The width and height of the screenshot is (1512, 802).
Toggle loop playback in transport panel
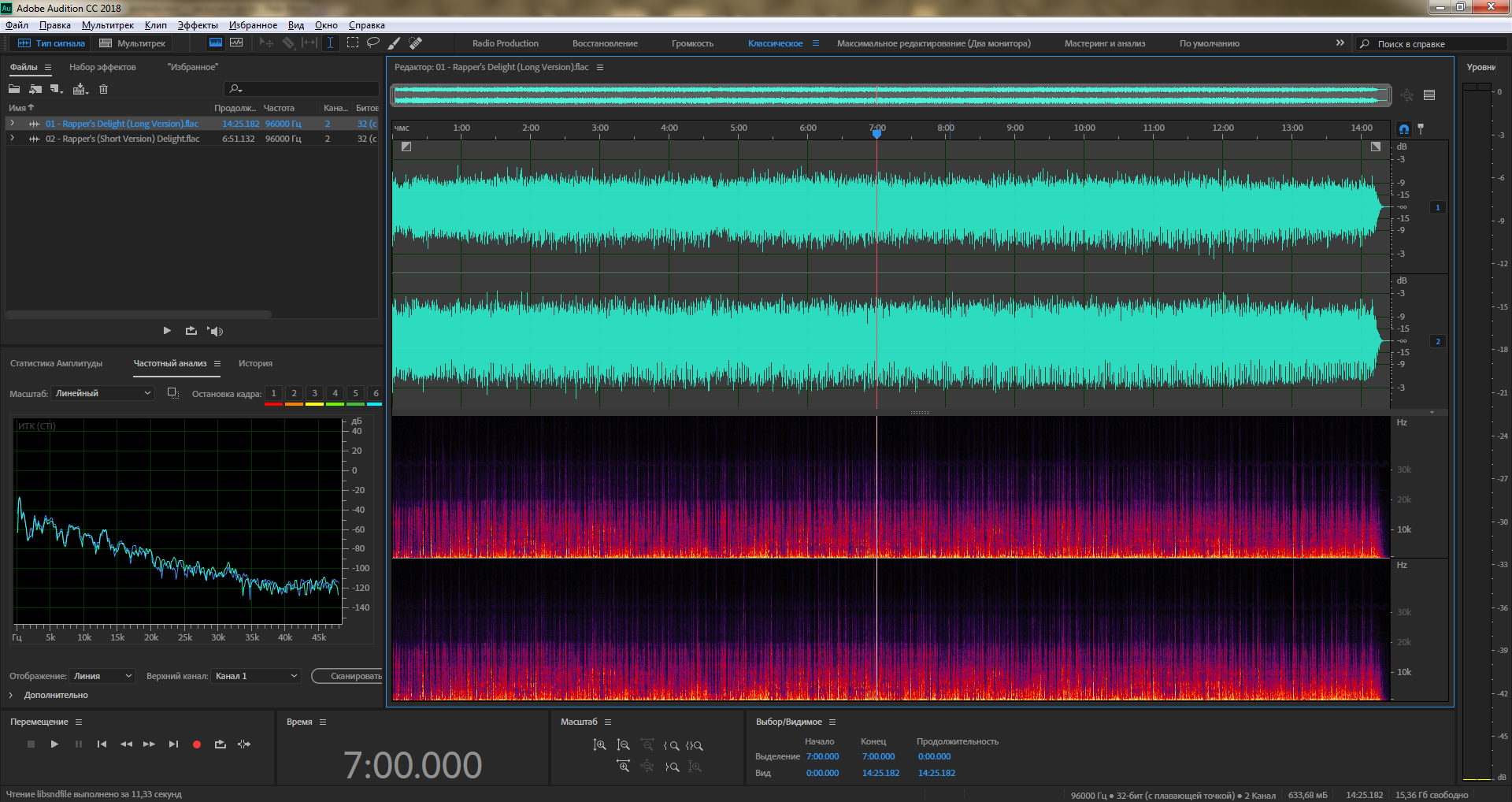click(x=220, y=744)
